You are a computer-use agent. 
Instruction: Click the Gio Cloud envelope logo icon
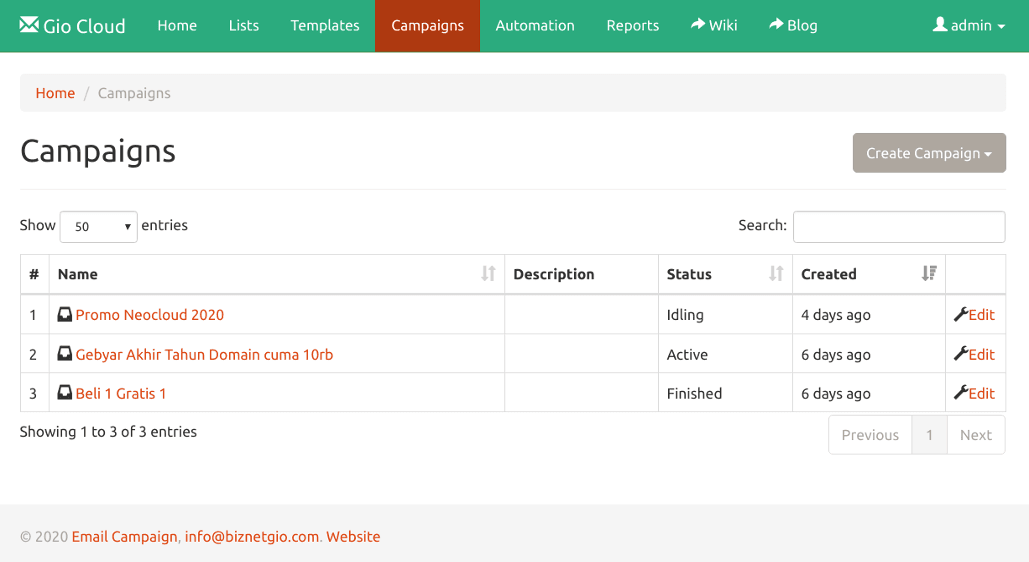click(x=29, y=25)
